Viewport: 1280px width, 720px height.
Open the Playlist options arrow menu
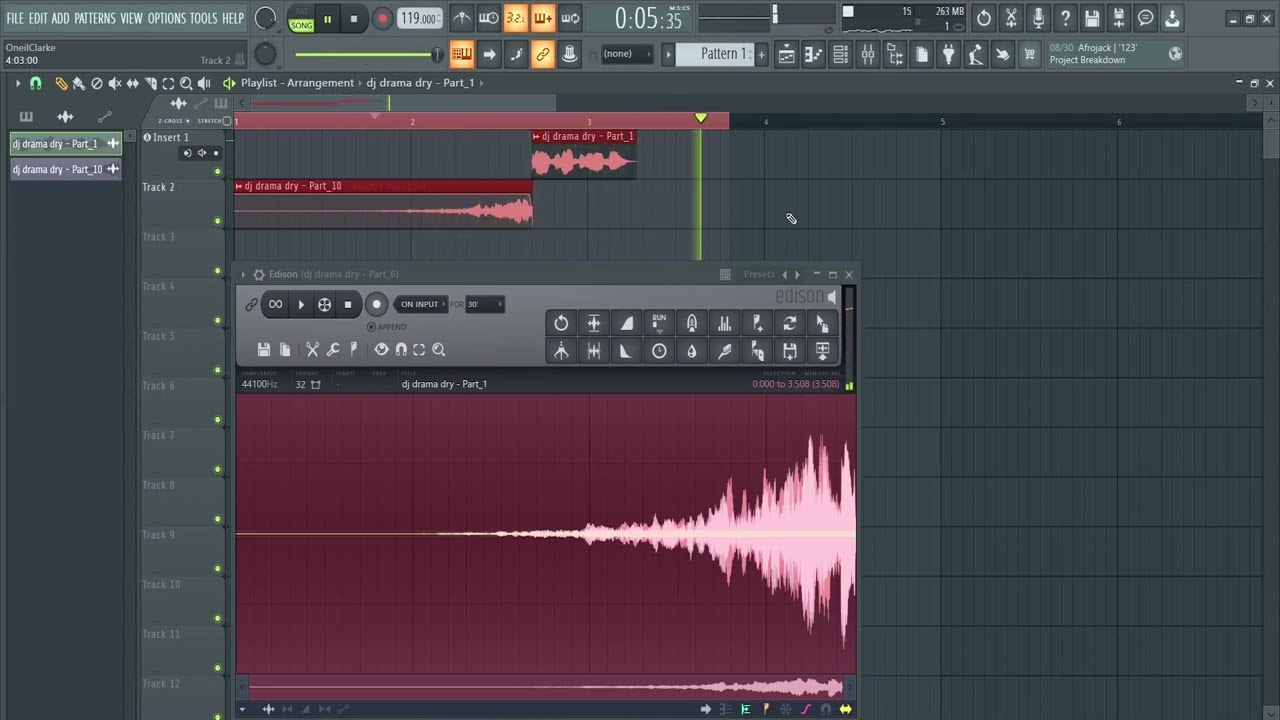coord(17,84)
